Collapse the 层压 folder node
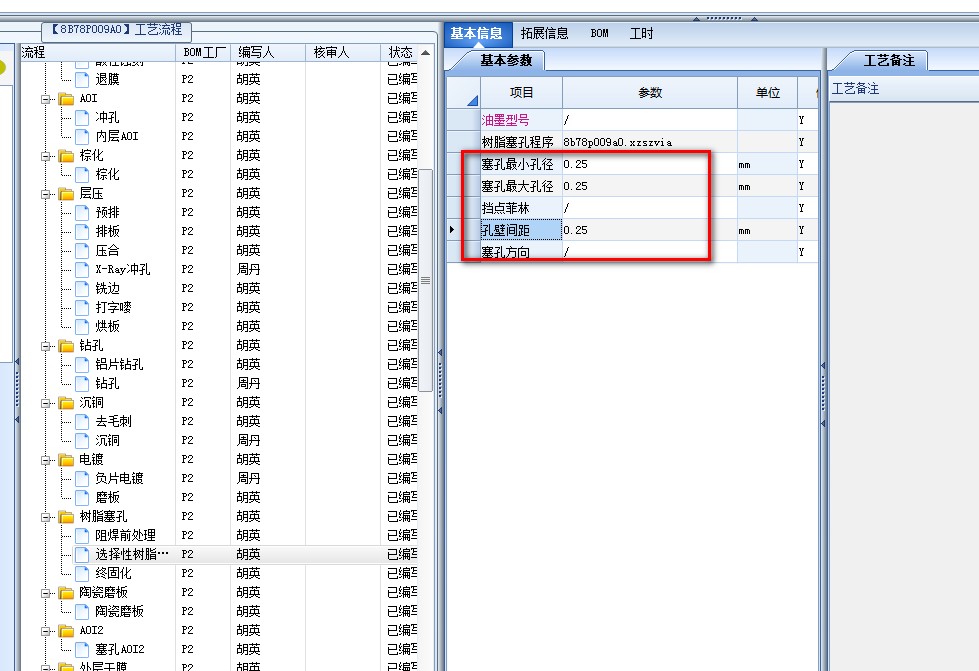This screenshot has height=671, width=979. pos(45,193)
